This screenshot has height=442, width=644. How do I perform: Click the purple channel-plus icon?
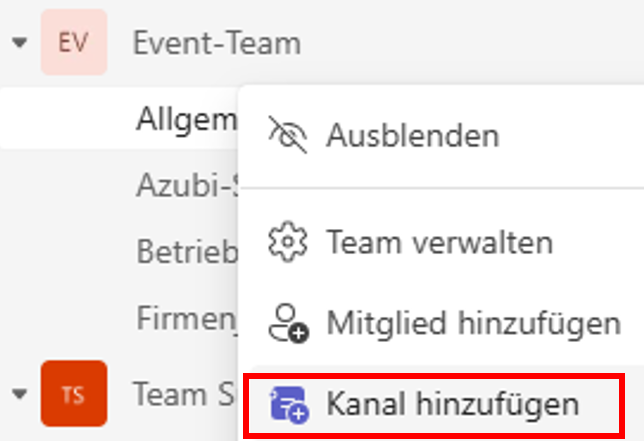click(x=289, y=404)
